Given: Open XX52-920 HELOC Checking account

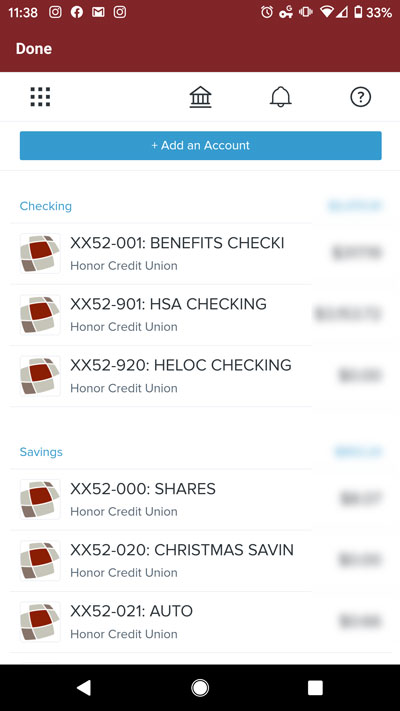Looking at the screenshot, I should click(x=200, y=376).
